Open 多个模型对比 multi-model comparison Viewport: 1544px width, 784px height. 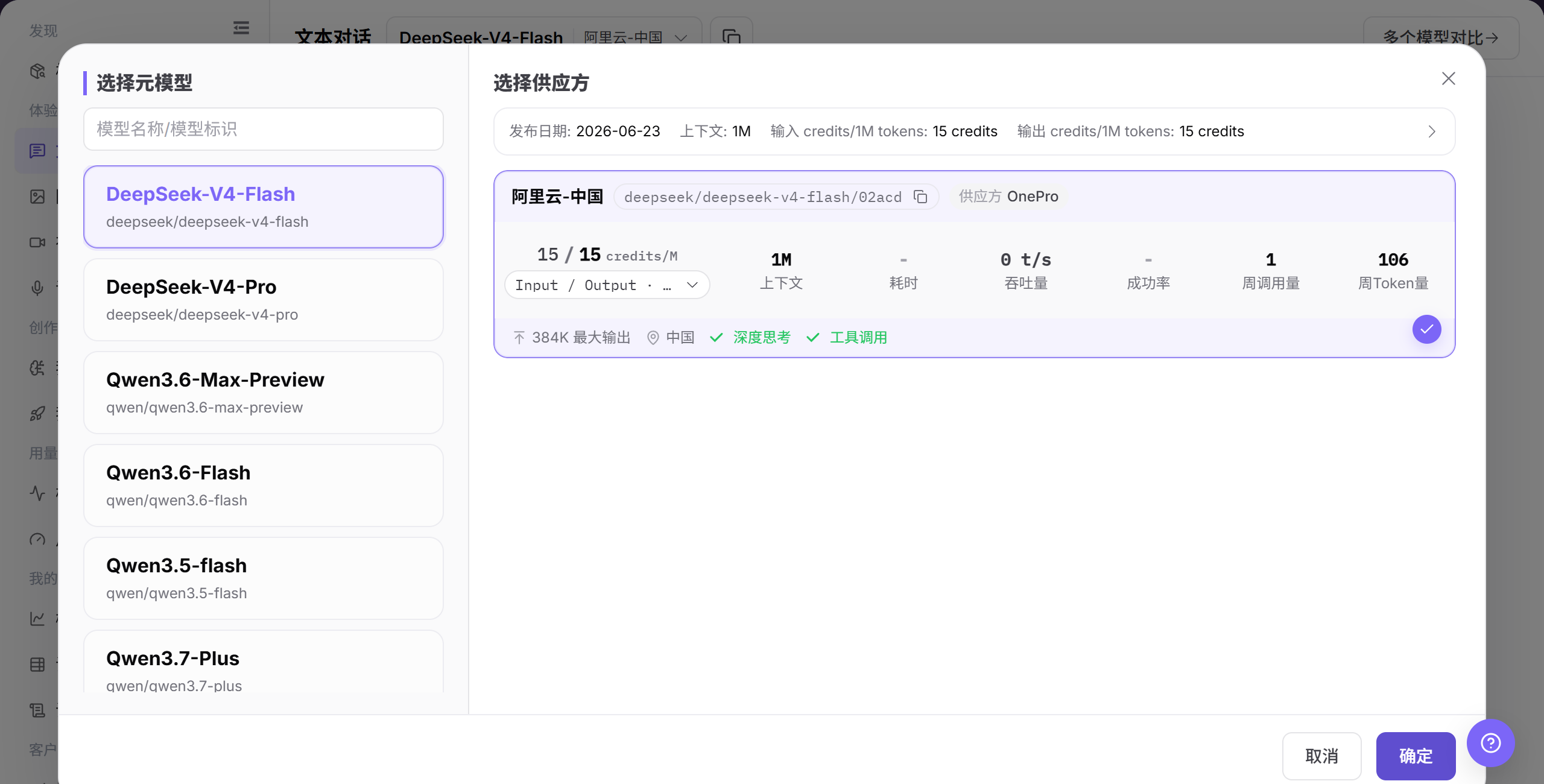click(x=1441, y=37)
